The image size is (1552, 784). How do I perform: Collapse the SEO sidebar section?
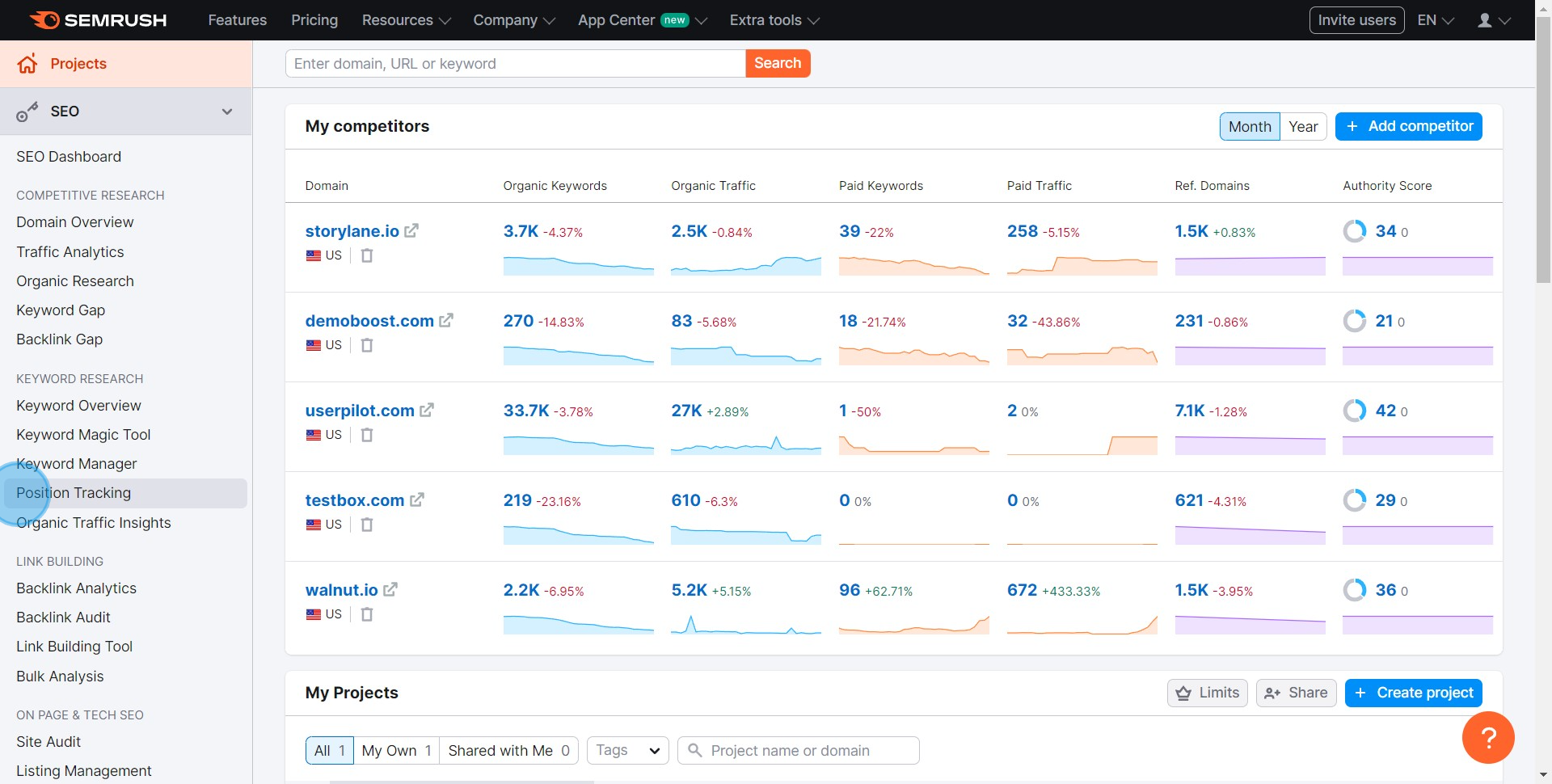(227, 112)
